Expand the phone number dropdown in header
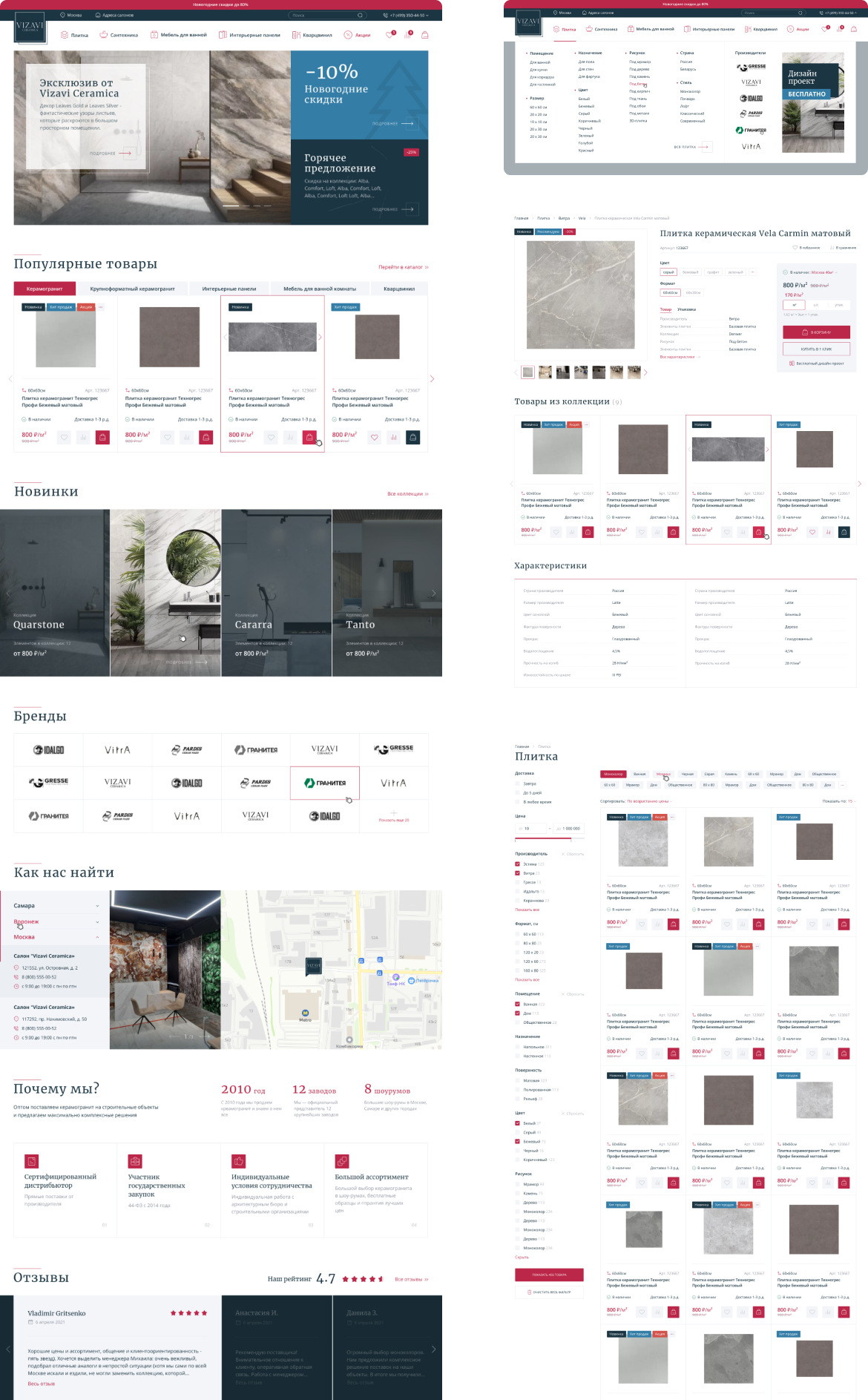This screenshot has width=868, height=1400. [427, 15]
